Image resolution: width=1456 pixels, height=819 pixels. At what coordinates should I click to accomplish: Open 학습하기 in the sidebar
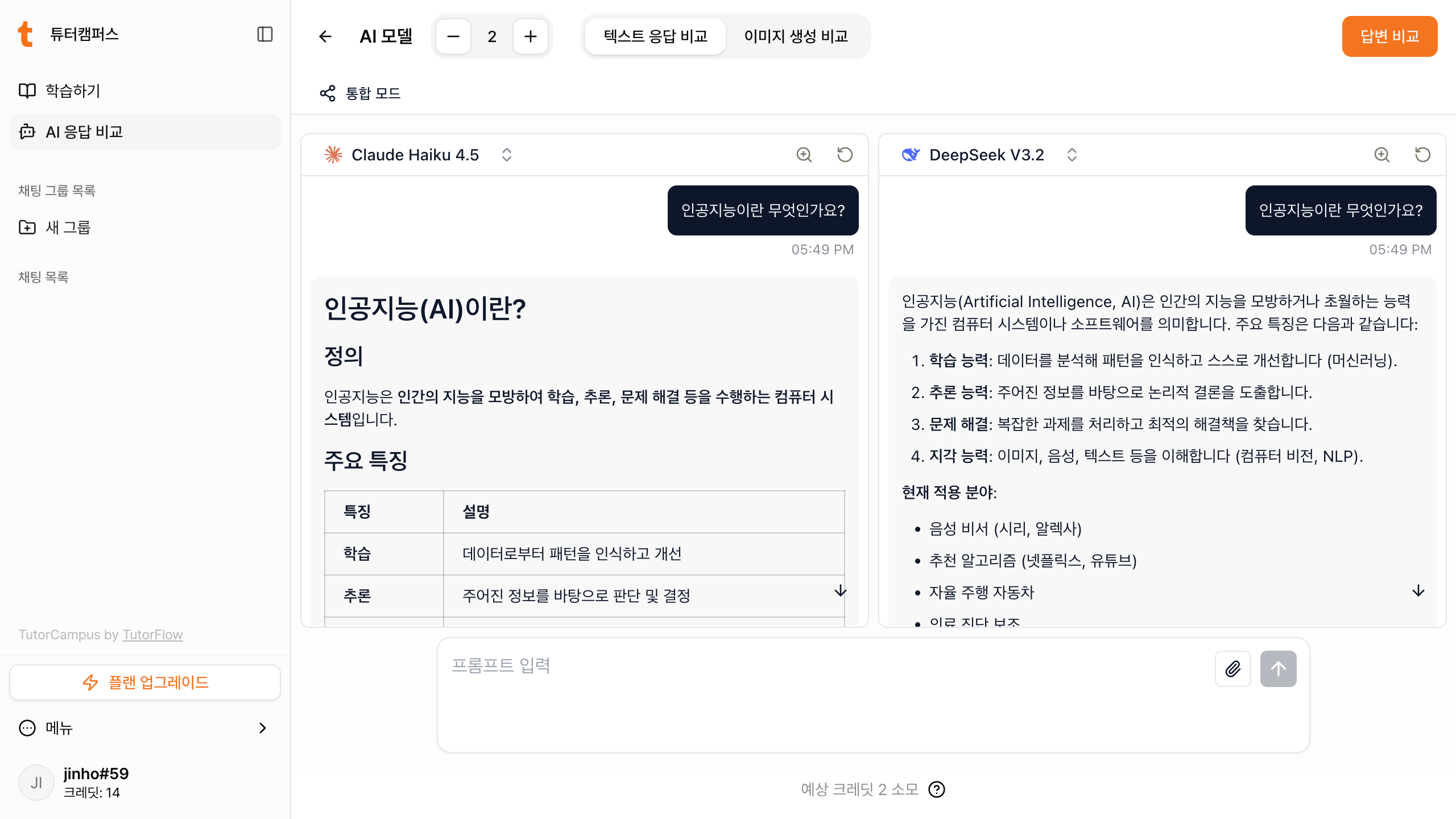pos(145,91)
